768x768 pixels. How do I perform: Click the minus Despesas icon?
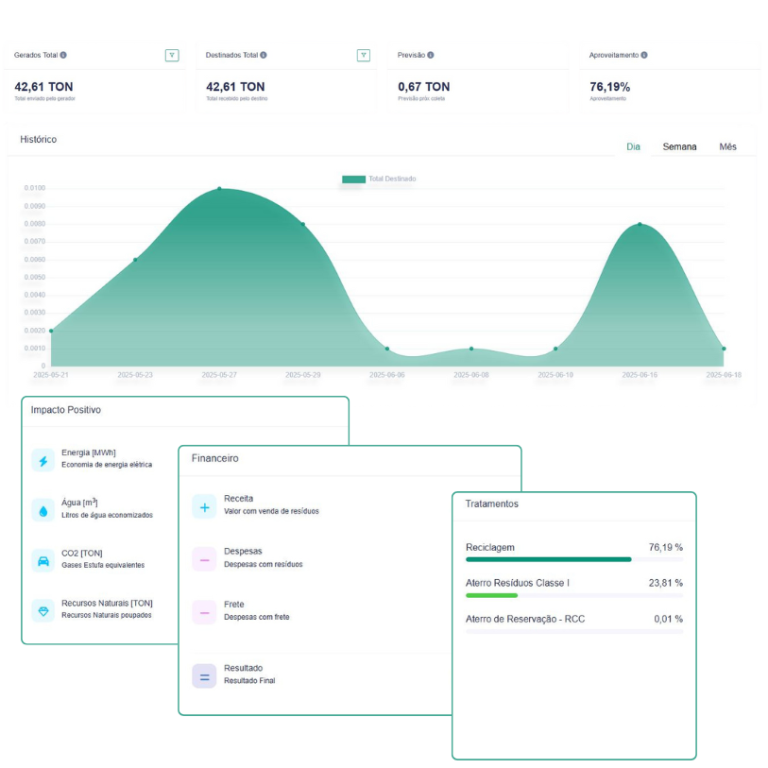204,559
